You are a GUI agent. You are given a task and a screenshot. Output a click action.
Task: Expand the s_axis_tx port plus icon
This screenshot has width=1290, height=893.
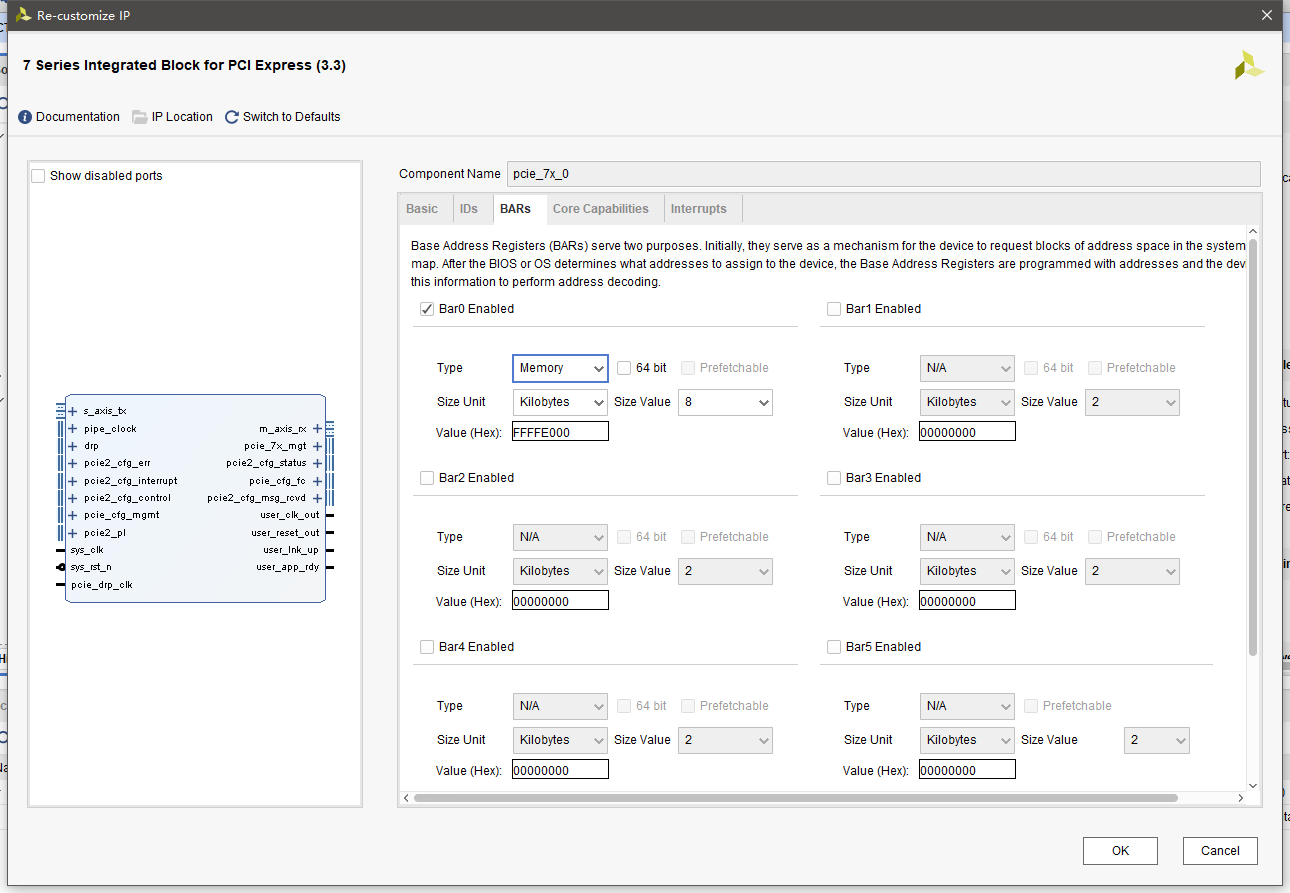72,411
